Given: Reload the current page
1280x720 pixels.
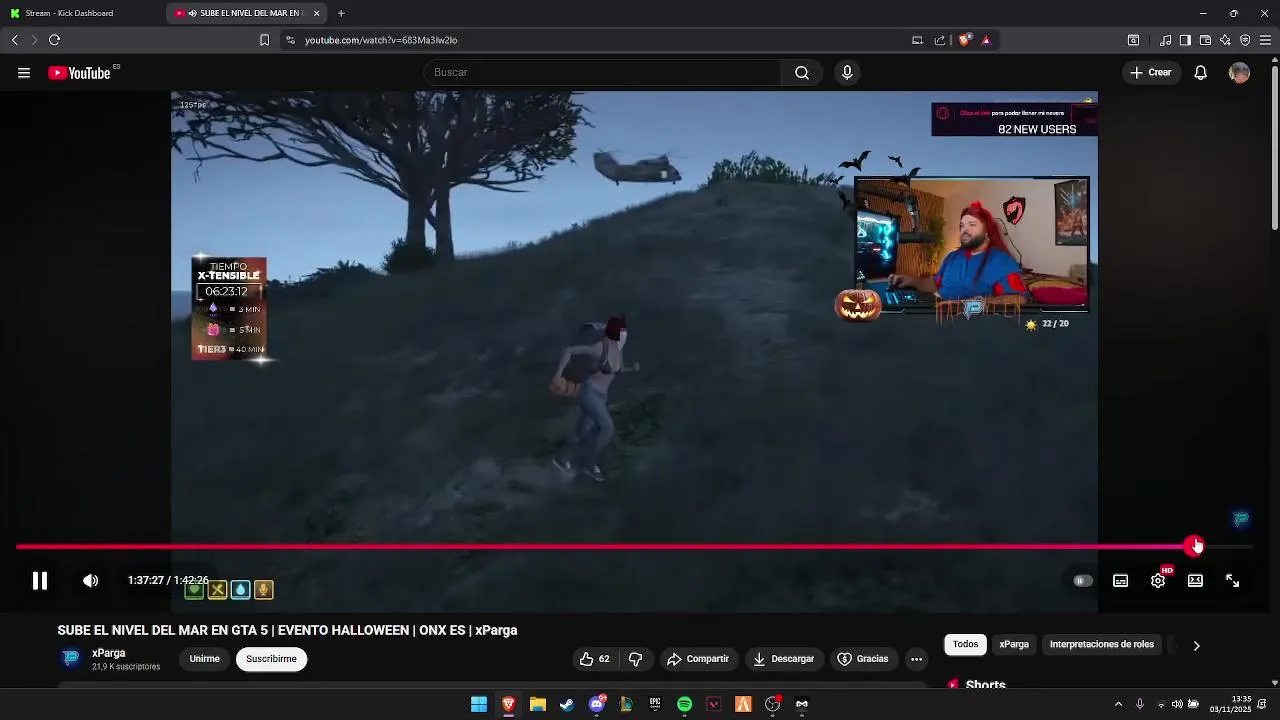Looking at the screenshot, I should pyautogui.click(x=54, y=40).
